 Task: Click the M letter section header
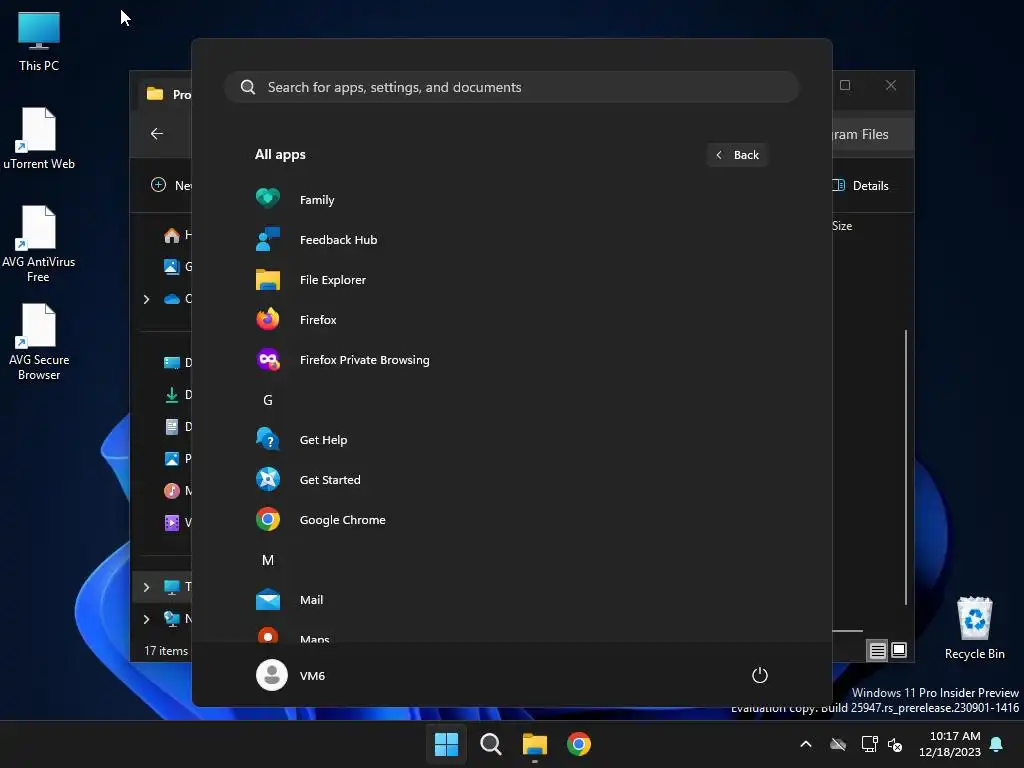pyautogui.click(x=268, y=560)
